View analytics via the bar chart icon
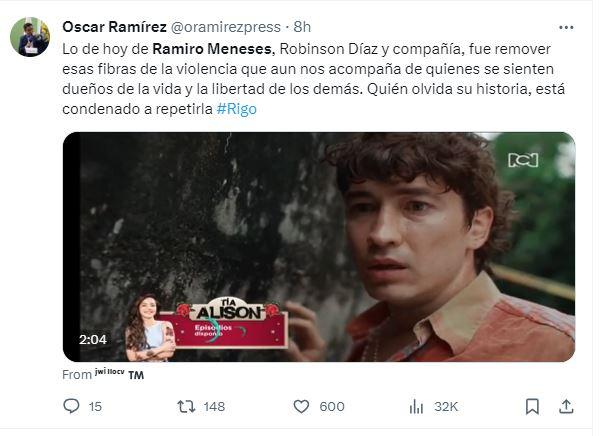The height and width of the screenshot is (436, 599). click(x=416, y=407)
